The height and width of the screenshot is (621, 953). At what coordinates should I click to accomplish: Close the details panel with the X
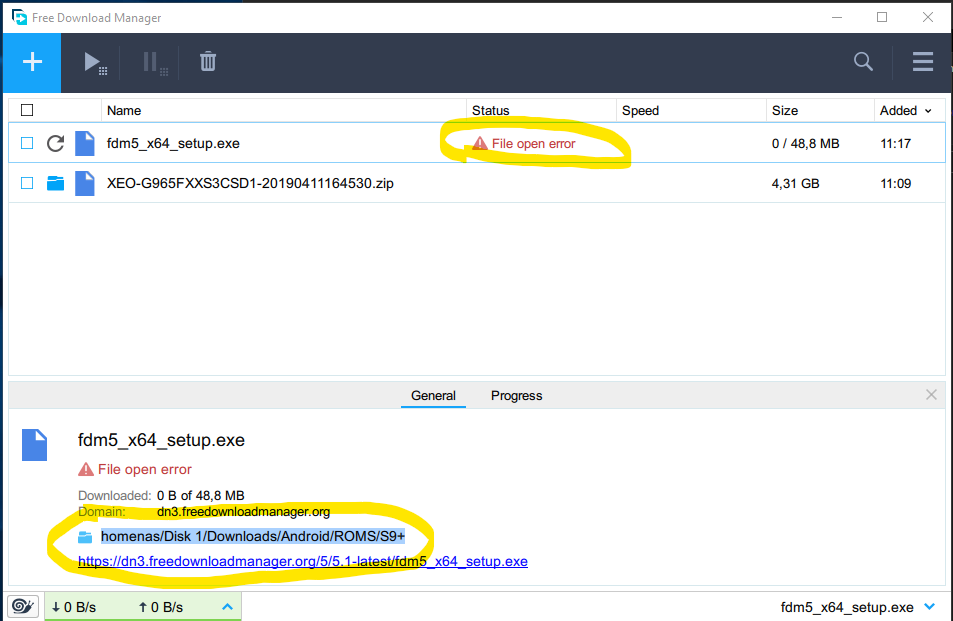(931, 394)
